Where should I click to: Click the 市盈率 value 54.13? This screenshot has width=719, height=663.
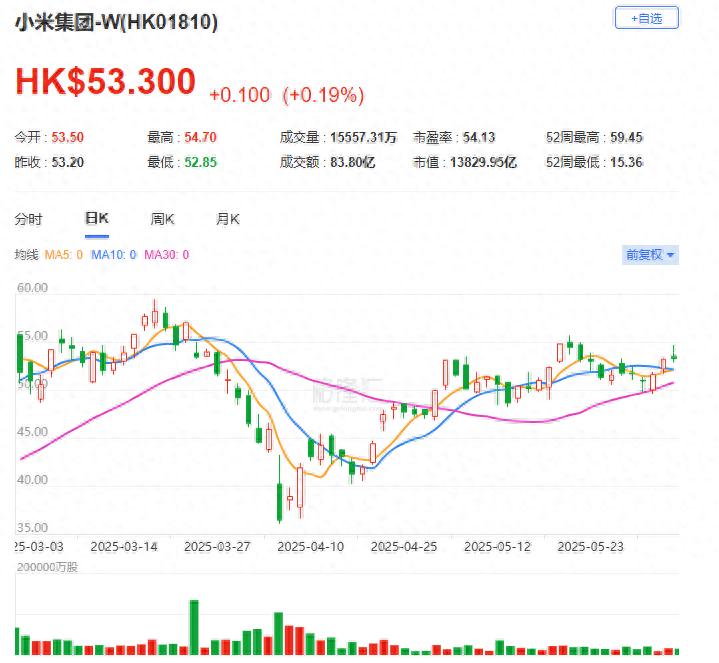(479, 137)
